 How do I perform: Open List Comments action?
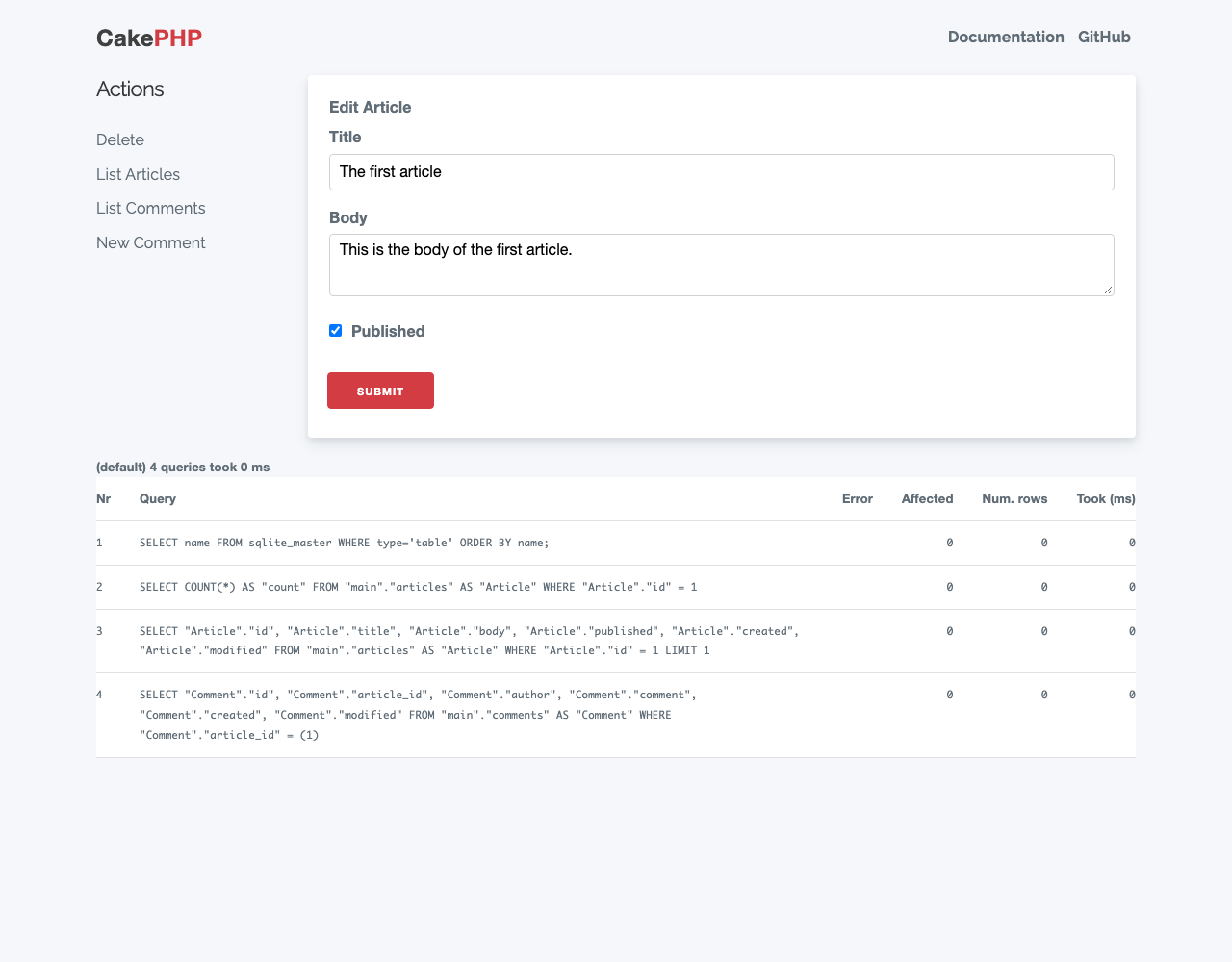click(150, 208)
